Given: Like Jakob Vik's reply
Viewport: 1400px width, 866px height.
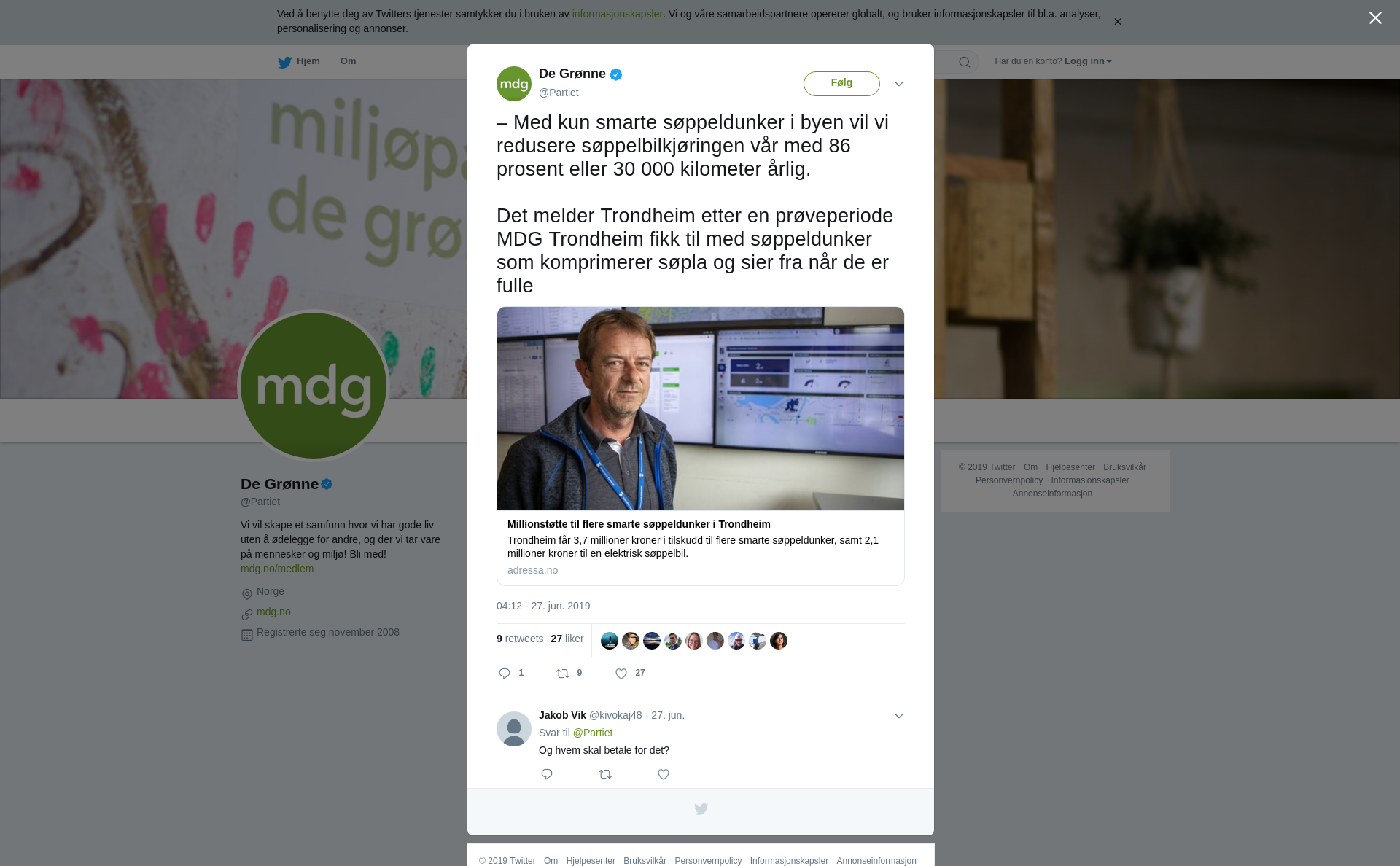Looking at the screenshot, I should tap(664, 774).
